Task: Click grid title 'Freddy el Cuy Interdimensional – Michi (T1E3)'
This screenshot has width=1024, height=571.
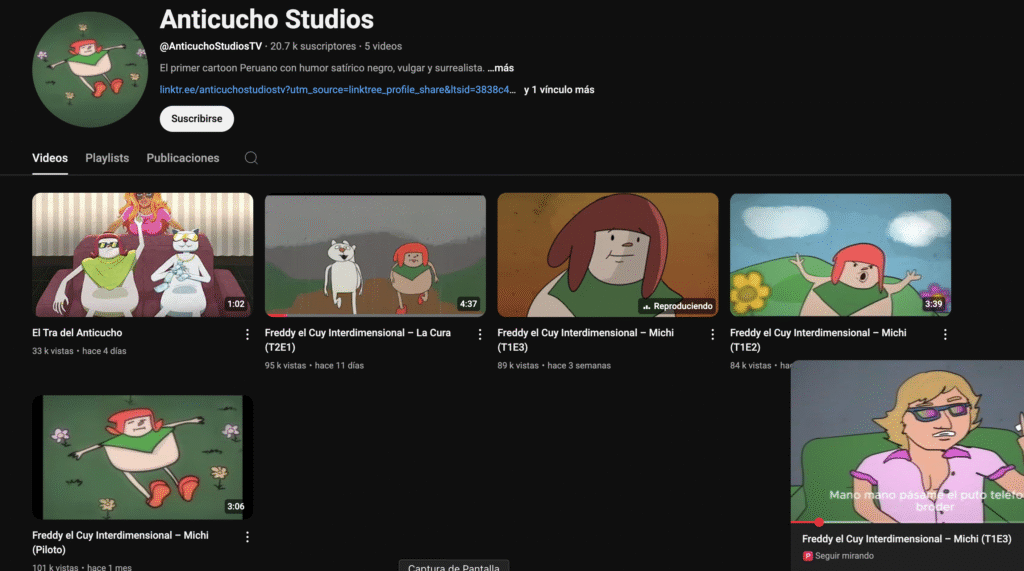Action: (585, 340)
